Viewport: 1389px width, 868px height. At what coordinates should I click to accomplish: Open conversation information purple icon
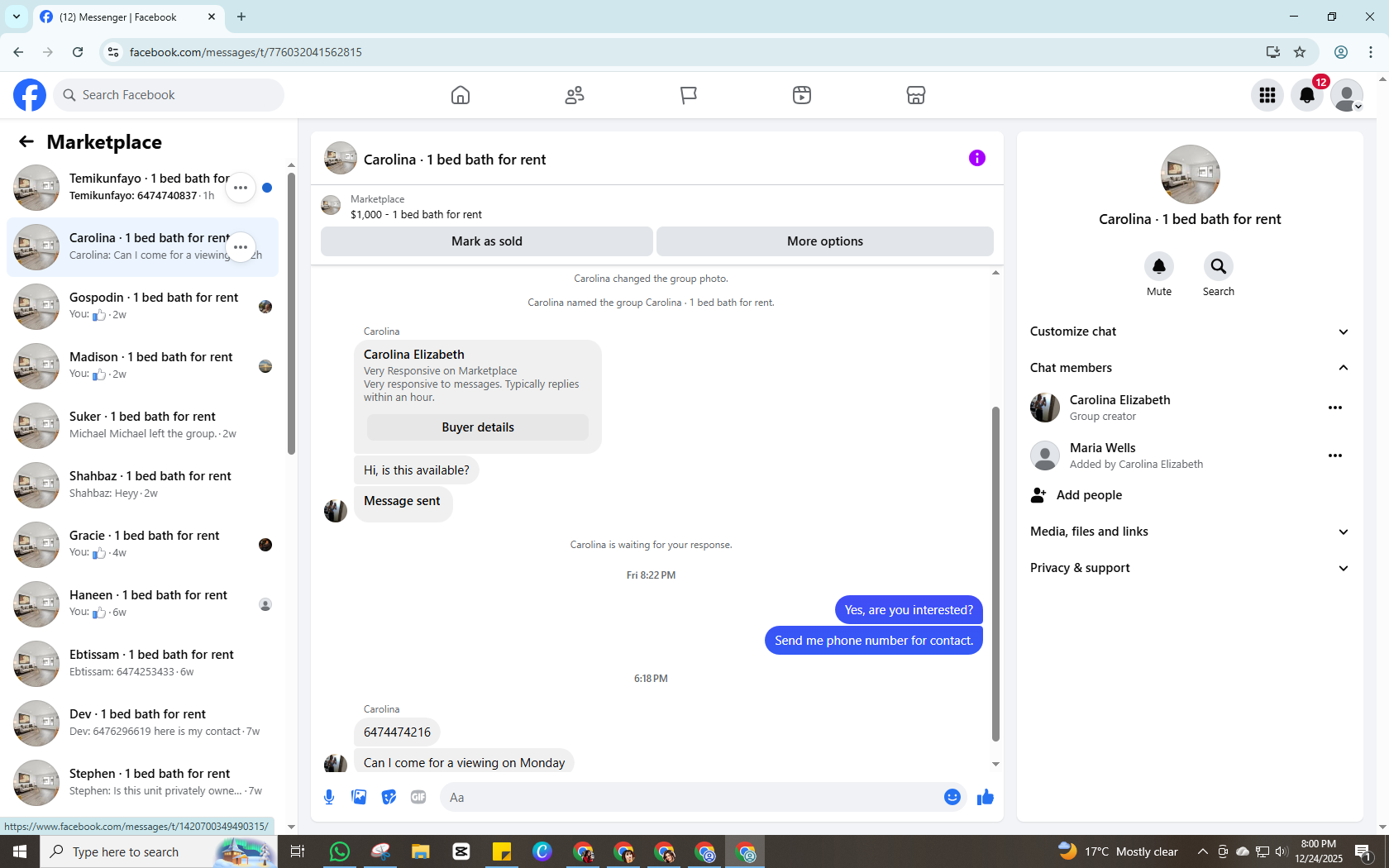coord(977,158)
